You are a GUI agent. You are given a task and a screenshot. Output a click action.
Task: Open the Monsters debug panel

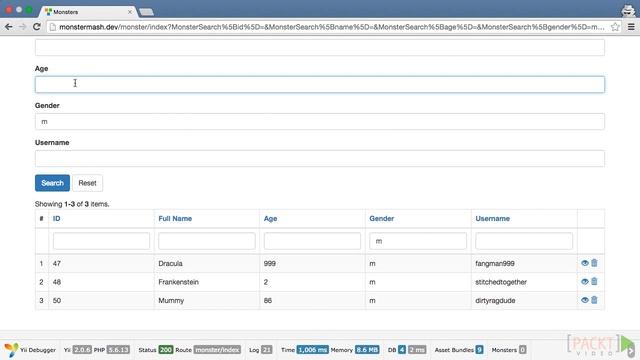tap(509, 350)
